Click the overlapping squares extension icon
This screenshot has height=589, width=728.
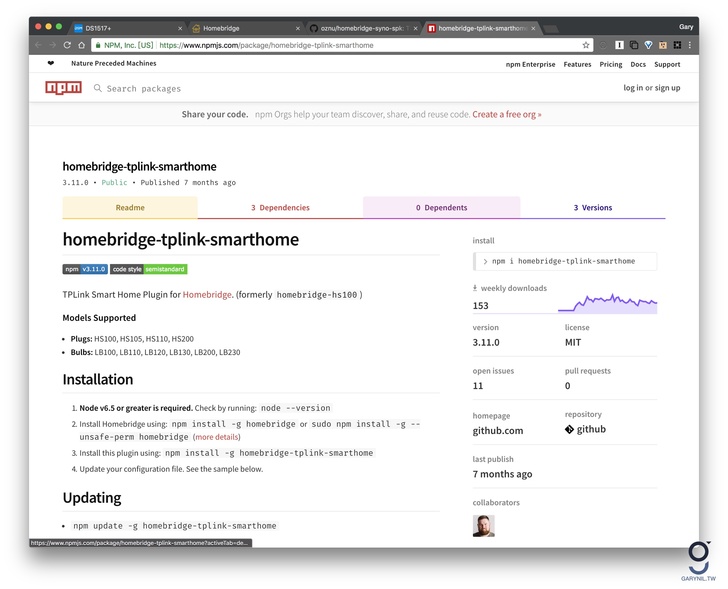click(x=634, y=45)
